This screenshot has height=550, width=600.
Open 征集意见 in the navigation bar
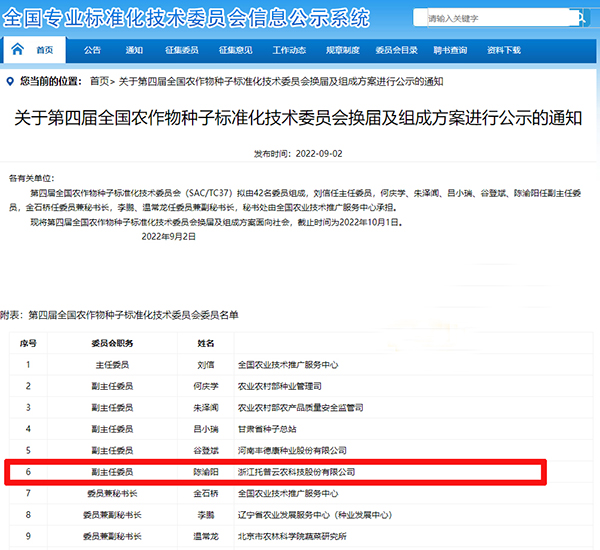coord(236,50)
